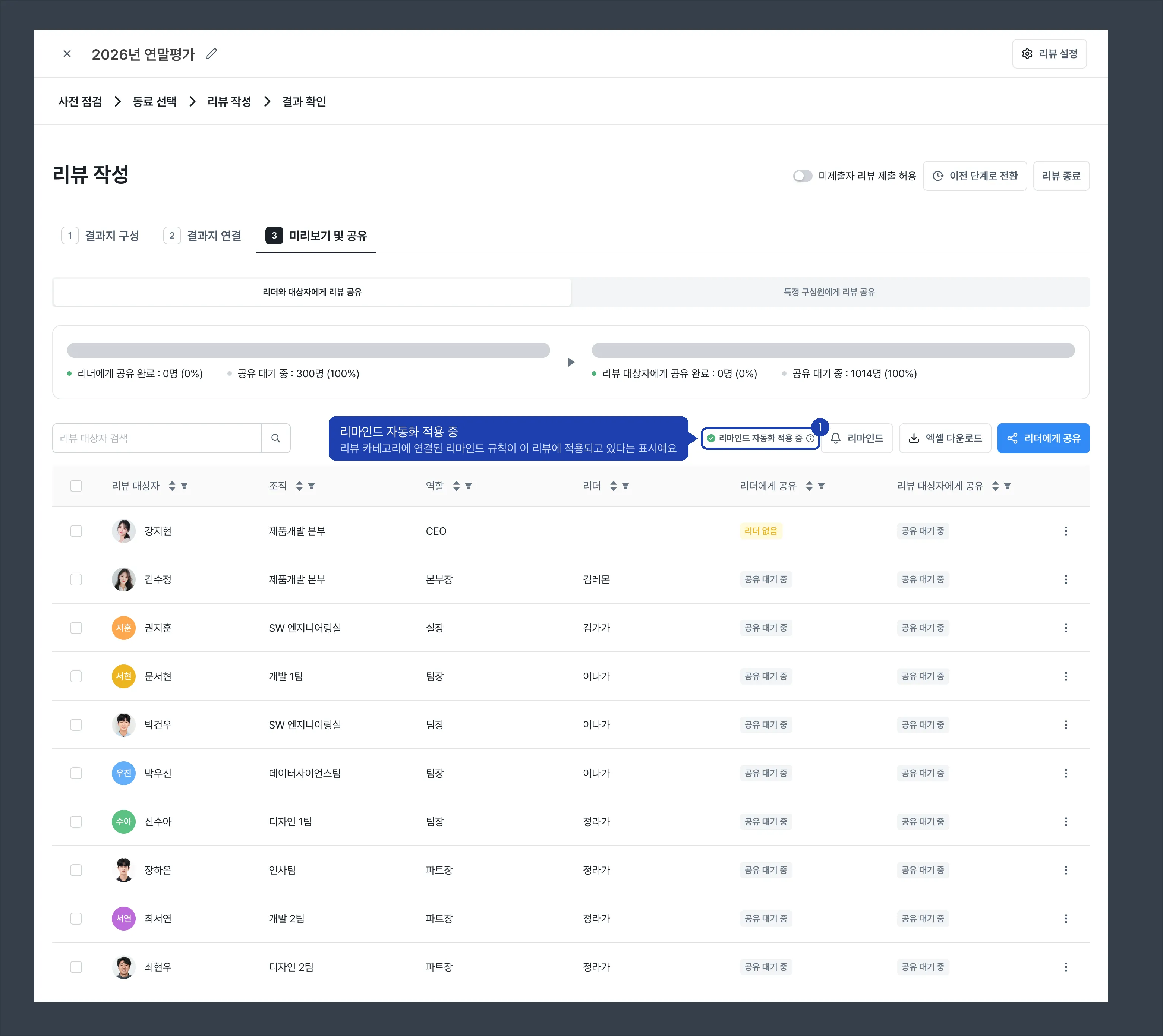Open filter dropdown on 리뷰 대상자에게 공유 column
Viewport: 1163px width, 1036px height.
[1008, 486]
